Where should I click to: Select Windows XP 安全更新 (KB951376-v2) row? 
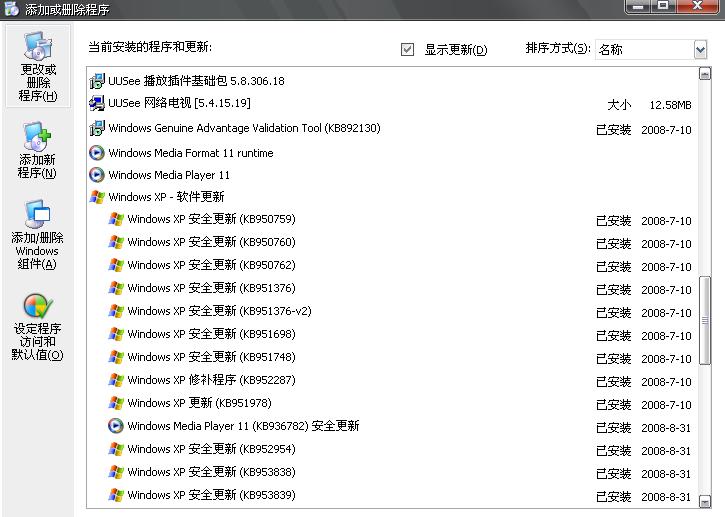click(x=392, y=311)
